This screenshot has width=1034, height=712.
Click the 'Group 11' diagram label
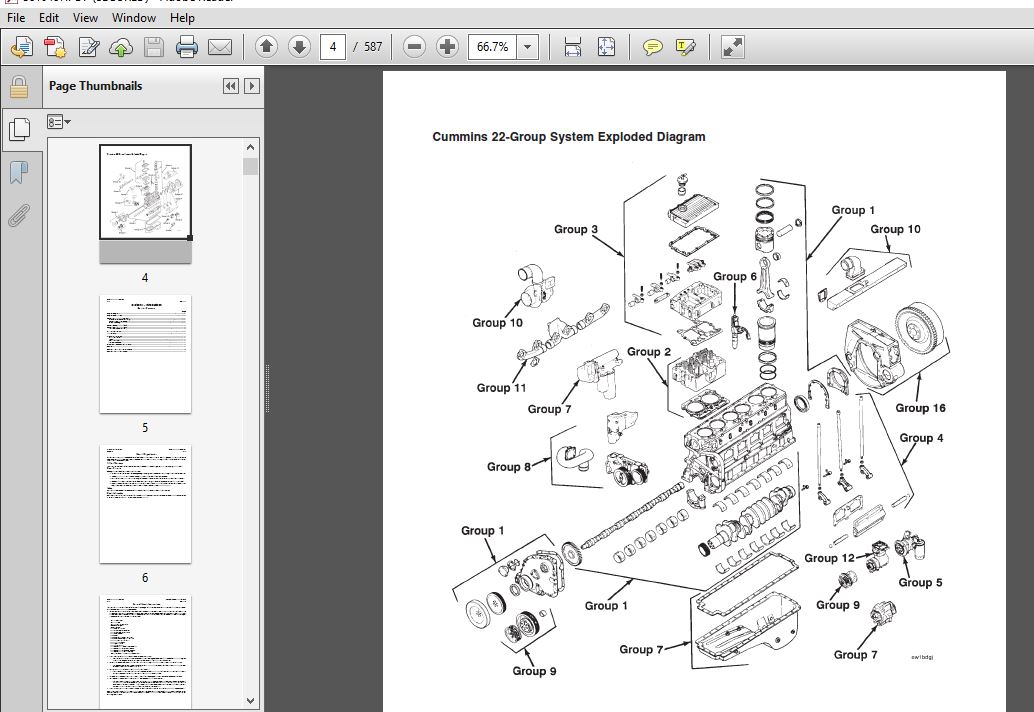pos(502,388)
